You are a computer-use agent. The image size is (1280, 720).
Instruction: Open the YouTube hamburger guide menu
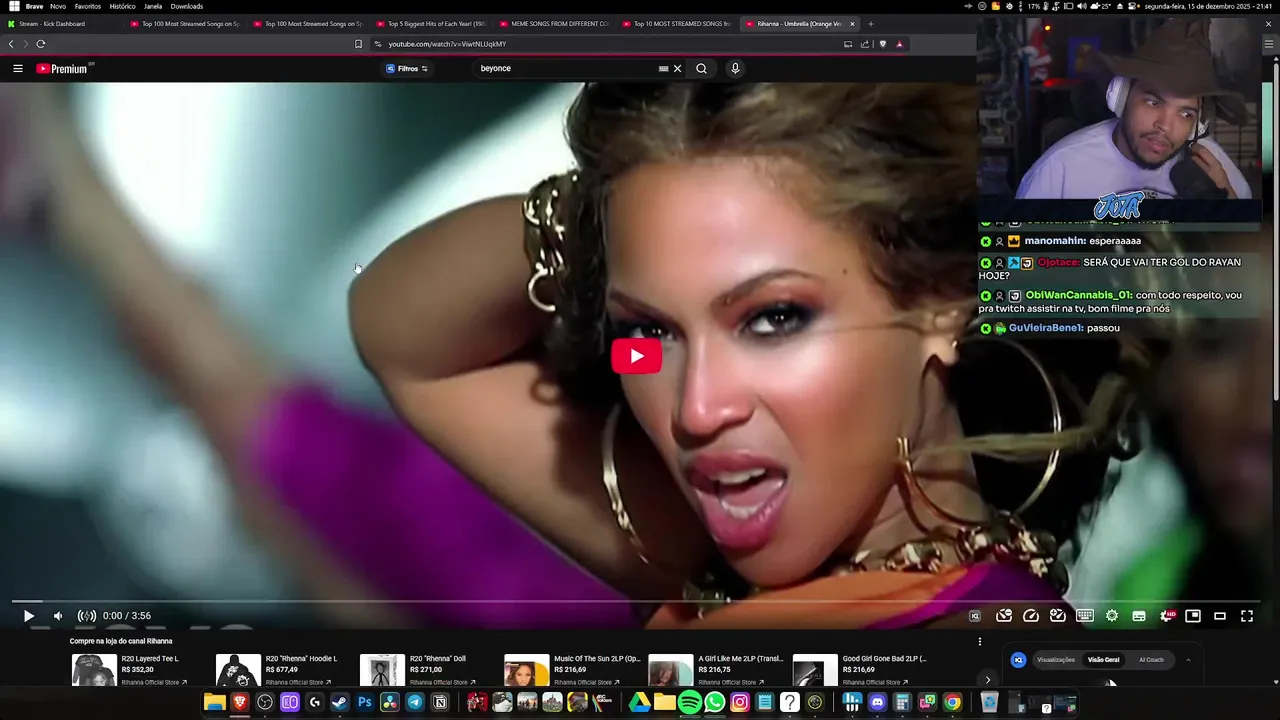tap(18, 69)
